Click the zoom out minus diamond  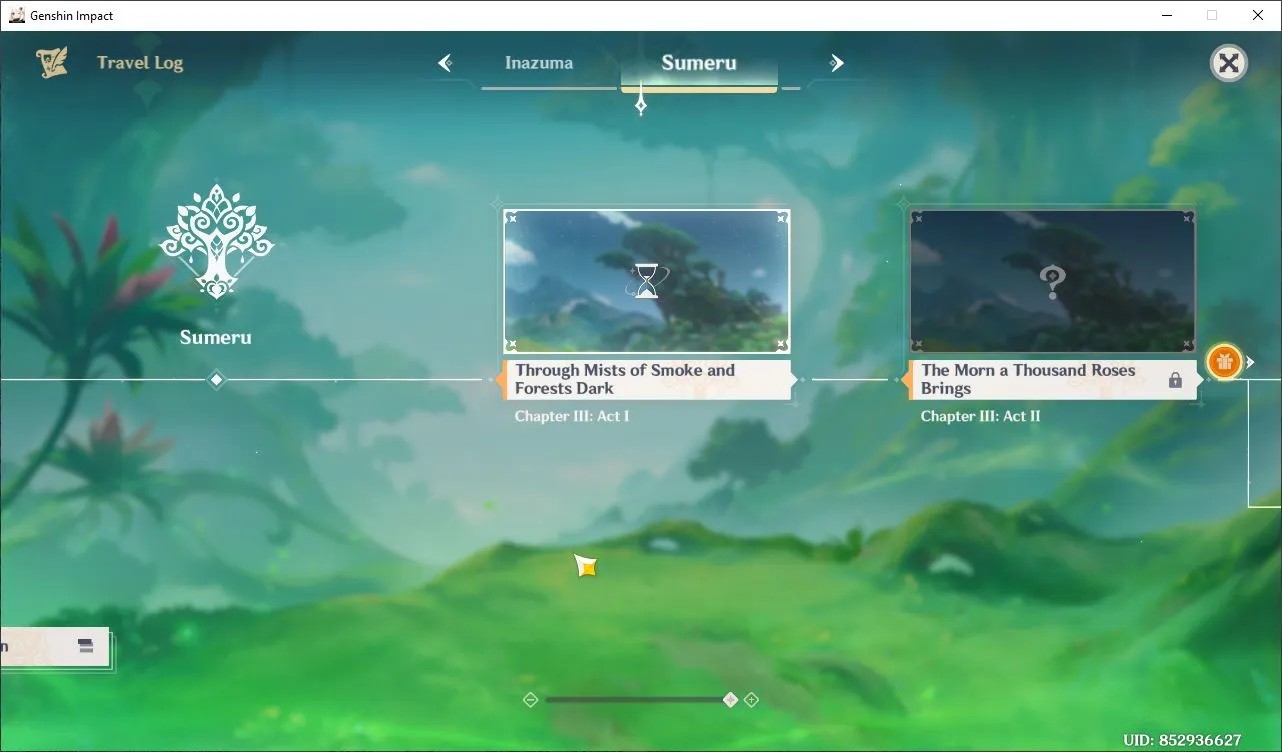(531, 700)
